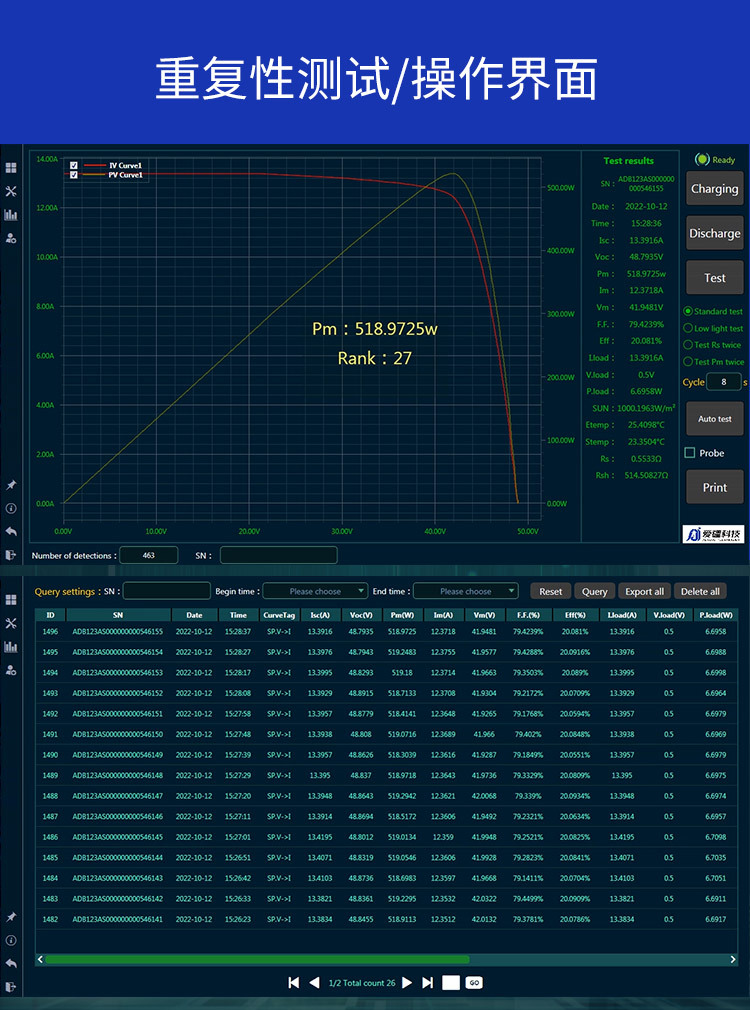Click the bar chart statistics icon in upper sidebar
The width and height of the screenshot is (750, 1010).
click(x=11, y=214)
